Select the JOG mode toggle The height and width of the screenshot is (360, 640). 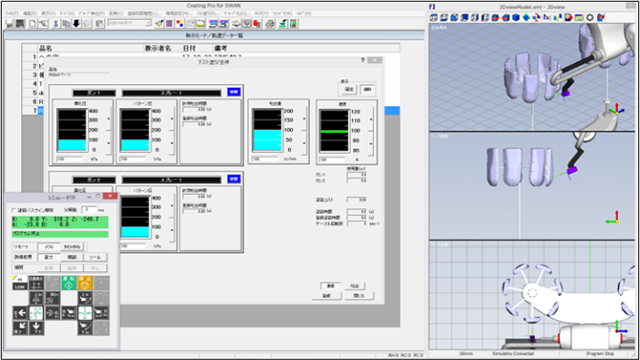[49, 247]
